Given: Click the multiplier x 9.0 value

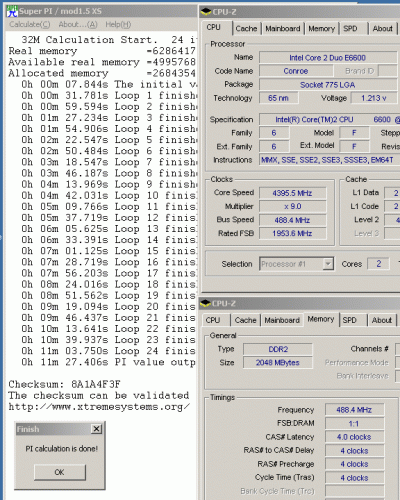Looking at the screenshot, I should tap(292, 206).
